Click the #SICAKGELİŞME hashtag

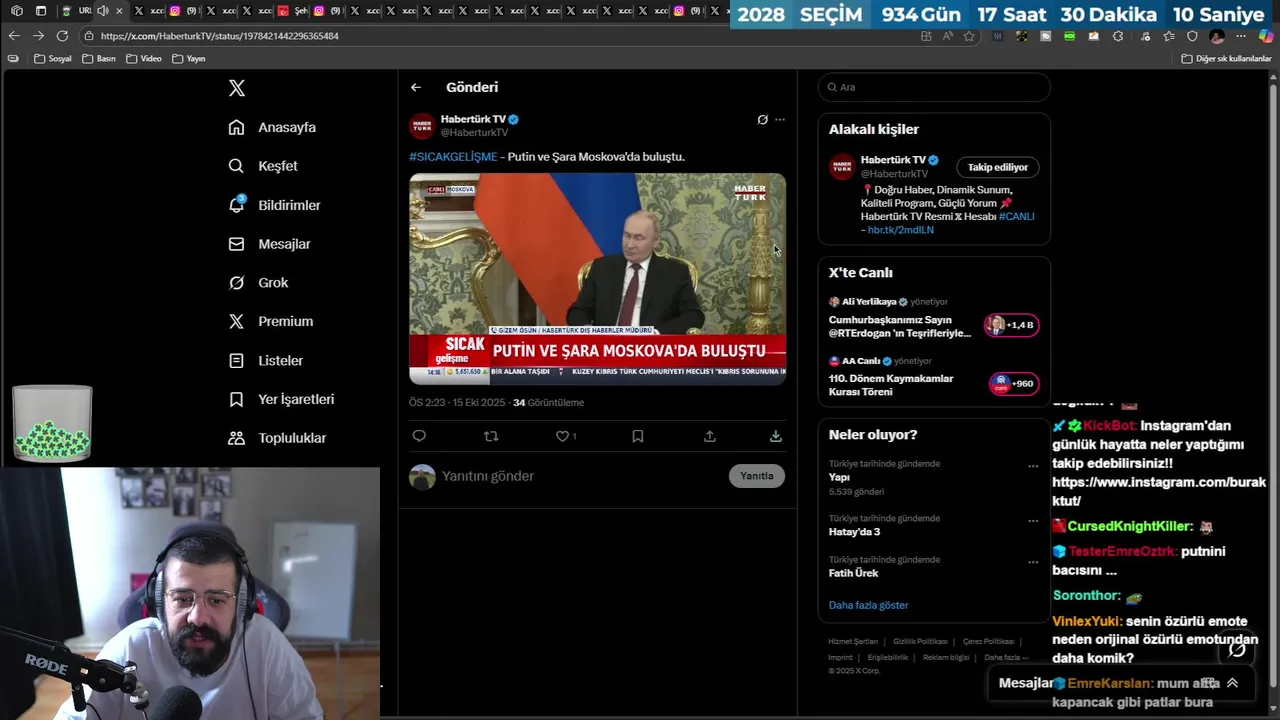tap(453, 157)
